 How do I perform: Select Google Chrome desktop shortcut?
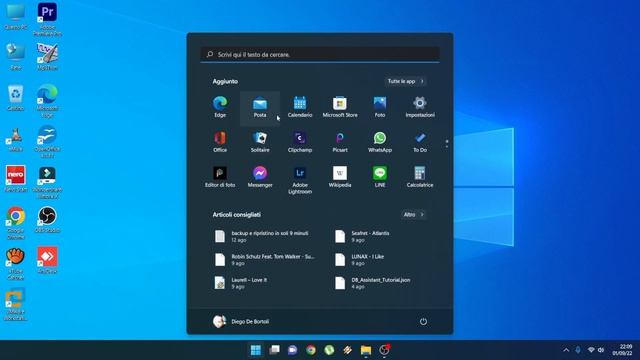pyautogui.click(x=16, y=223)
